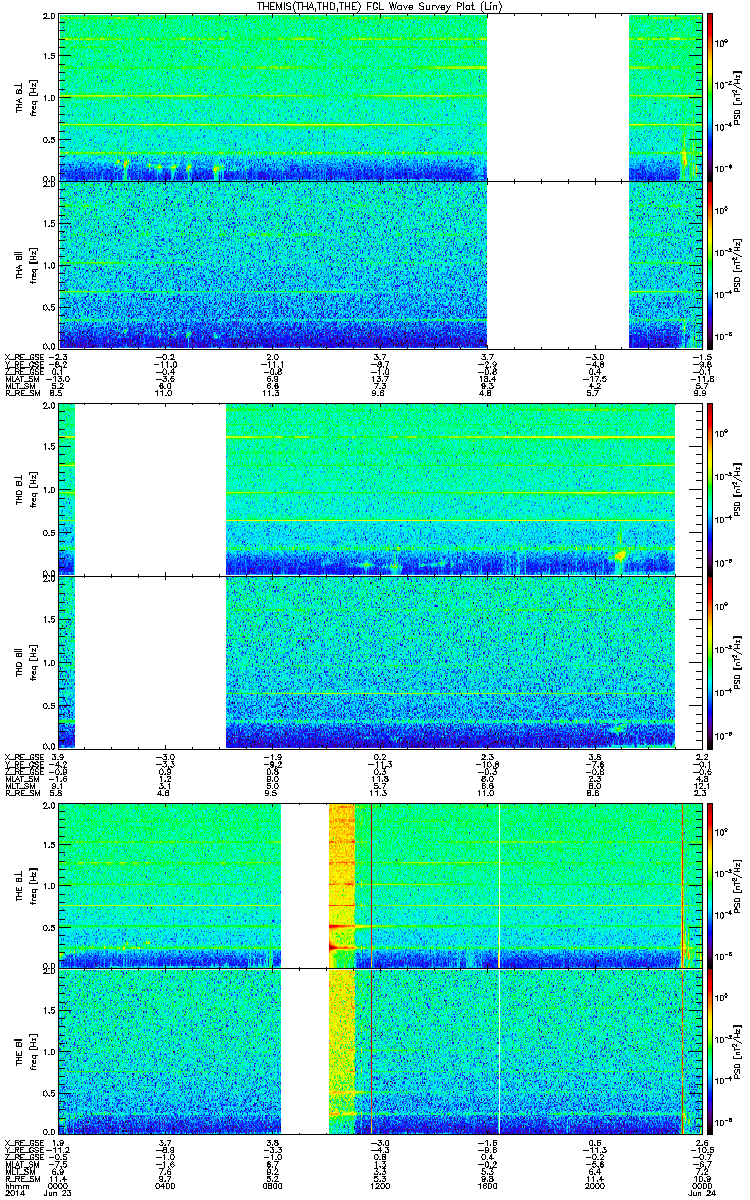Click the color bar beside THD BII panel

coord(710,661)
